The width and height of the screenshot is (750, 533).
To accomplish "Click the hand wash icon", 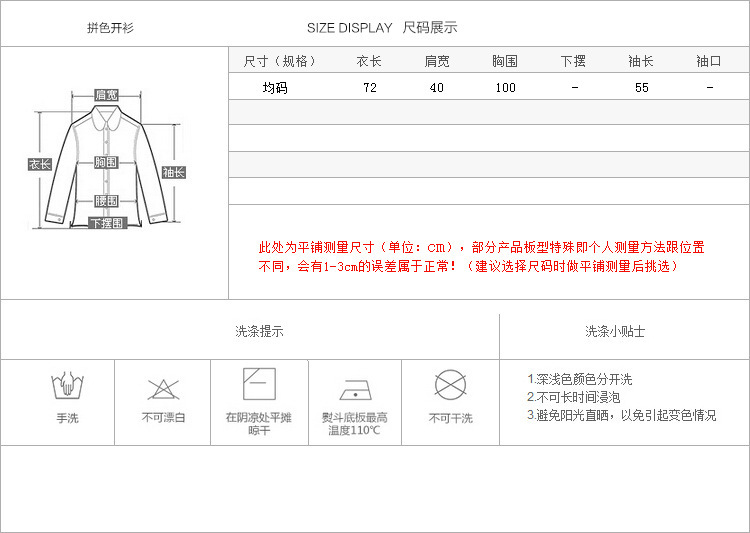I will (67, 386).
